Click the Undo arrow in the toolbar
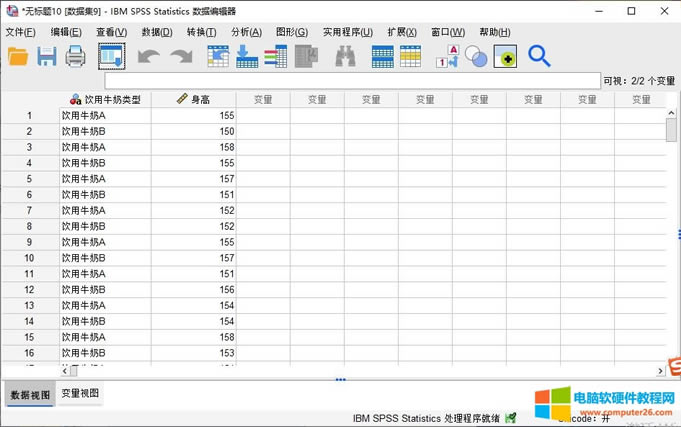 [x=148, y=57]
